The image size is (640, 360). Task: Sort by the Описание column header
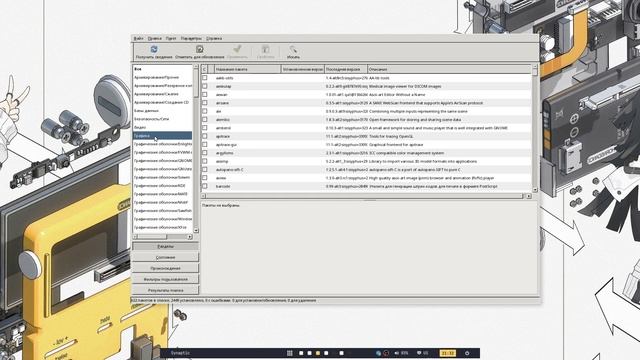pos(449,69)
